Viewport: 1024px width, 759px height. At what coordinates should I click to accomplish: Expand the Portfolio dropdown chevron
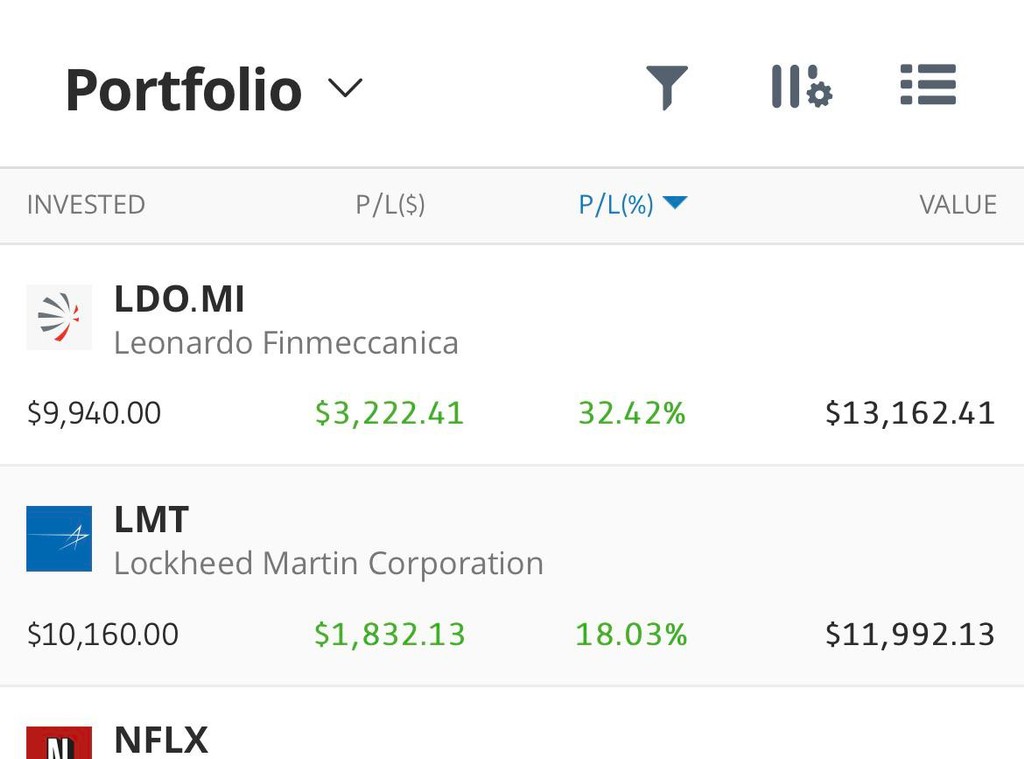click(345, 88)
